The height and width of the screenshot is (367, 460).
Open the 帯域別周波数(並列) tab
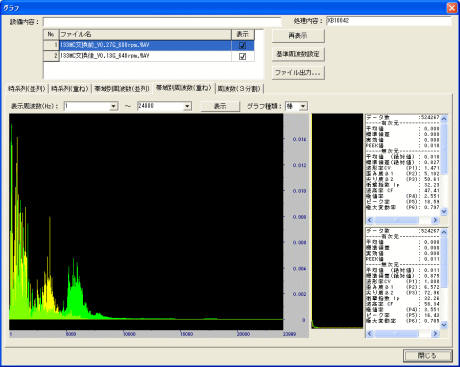pos(122,89)
